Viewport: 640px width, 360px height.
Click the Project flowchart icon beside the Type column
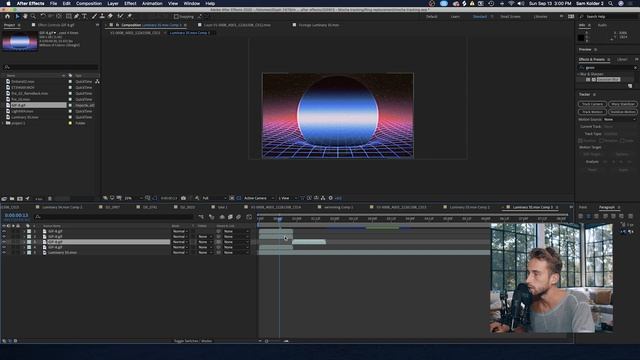tap(97, 81)
